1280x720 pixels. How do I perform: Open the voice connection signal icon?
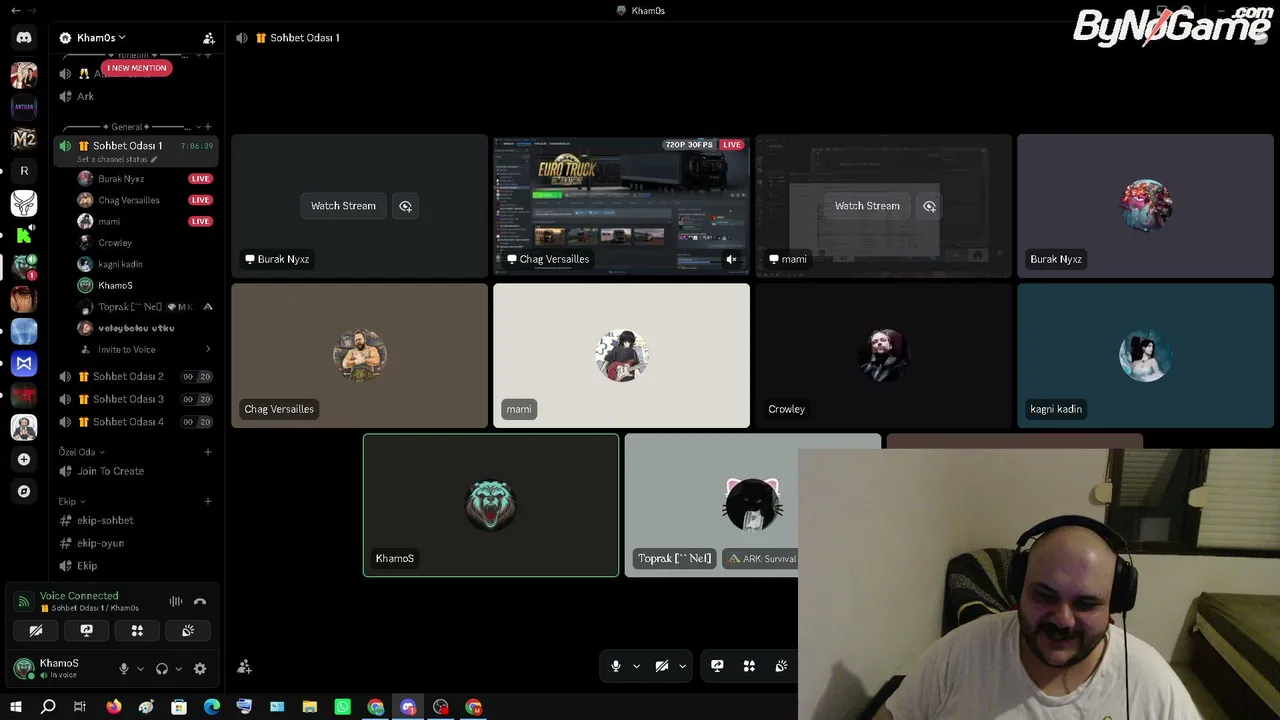coord(24,602)
